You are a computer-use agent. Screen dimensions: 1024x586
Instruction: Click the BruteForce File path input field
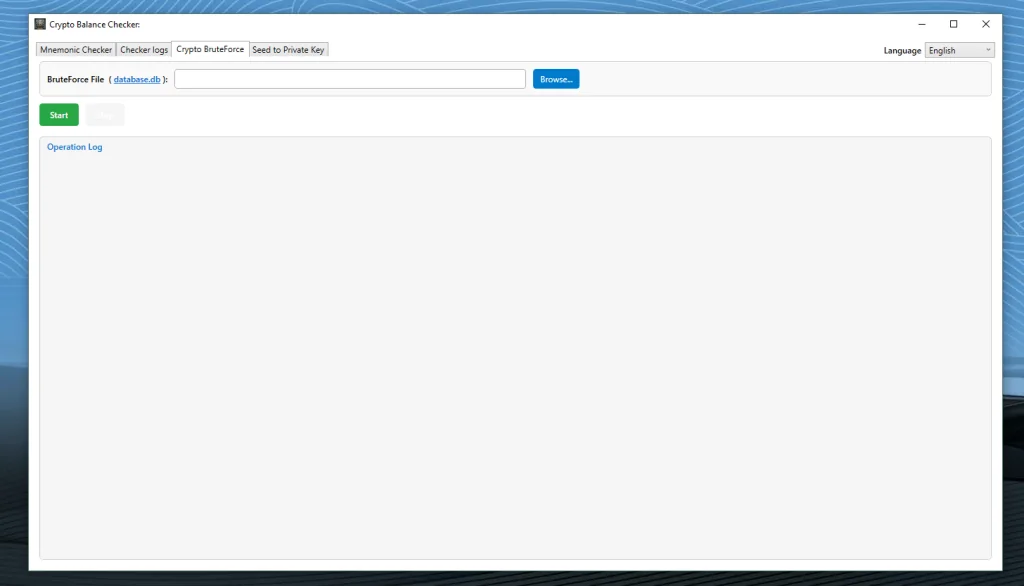[350, 79]
